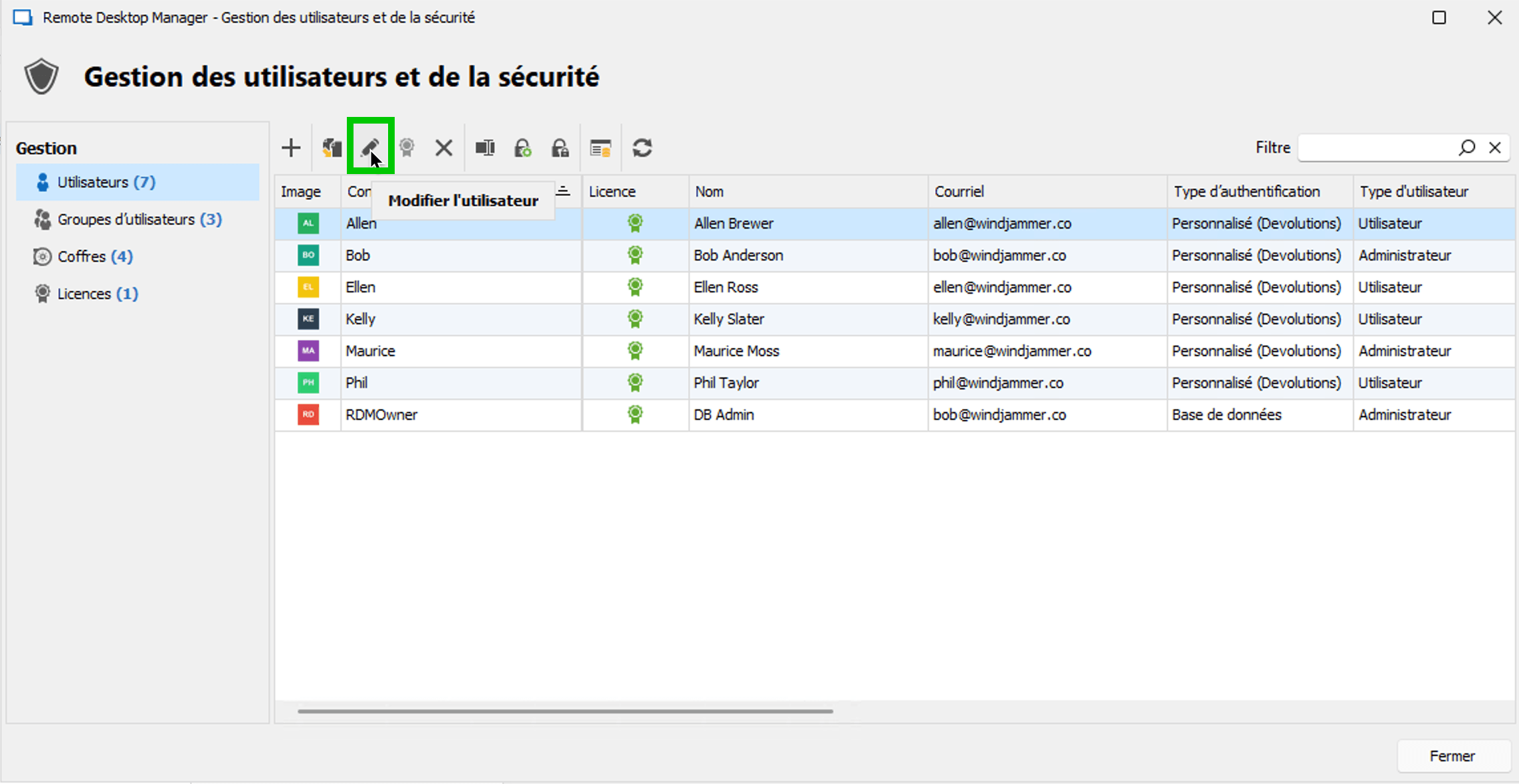
Task: Click the delete user X icon
Action: 444,147
